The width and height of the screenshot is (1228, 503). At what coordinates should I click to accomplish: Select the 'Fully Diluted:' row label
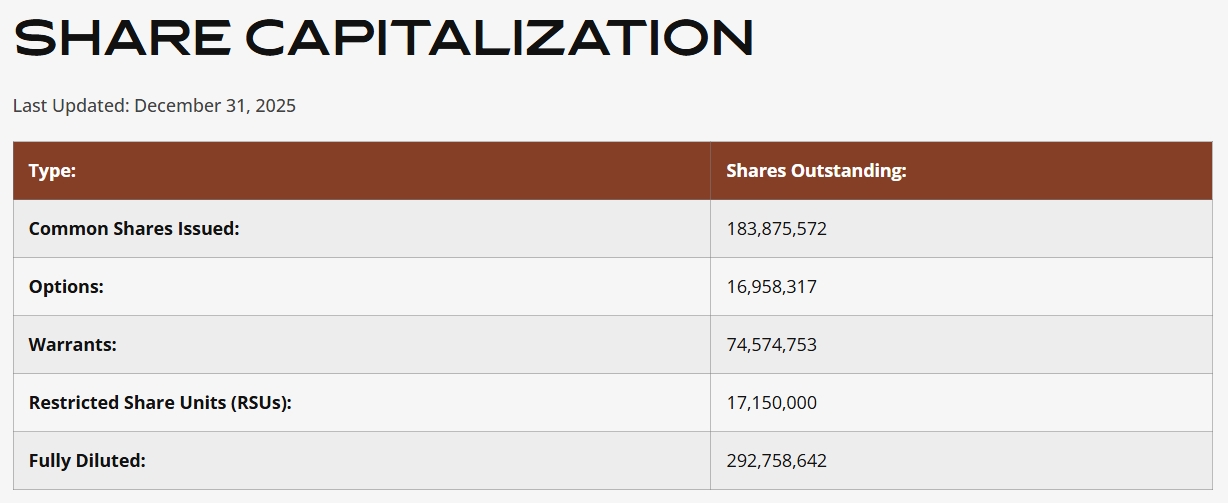tap(87, 461)
